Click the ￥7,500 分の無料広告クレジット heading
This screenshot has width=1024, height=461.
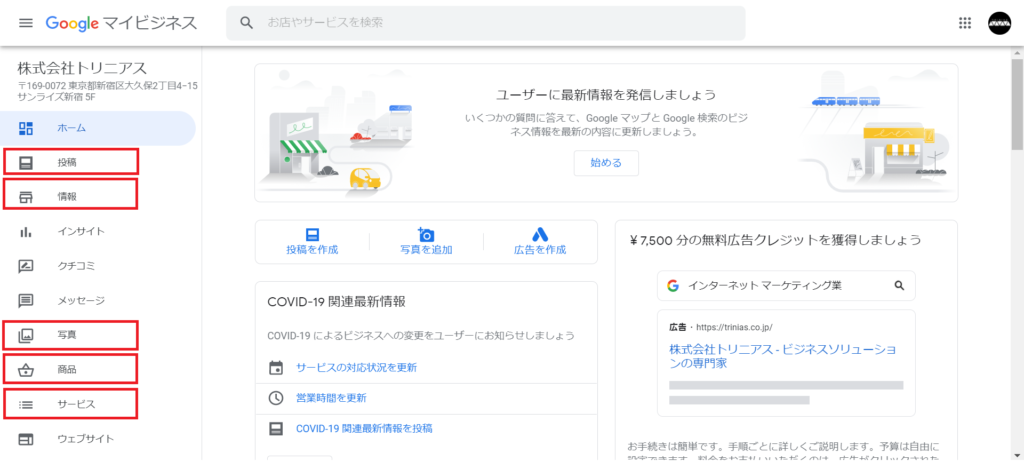click(x=776, y=240)
